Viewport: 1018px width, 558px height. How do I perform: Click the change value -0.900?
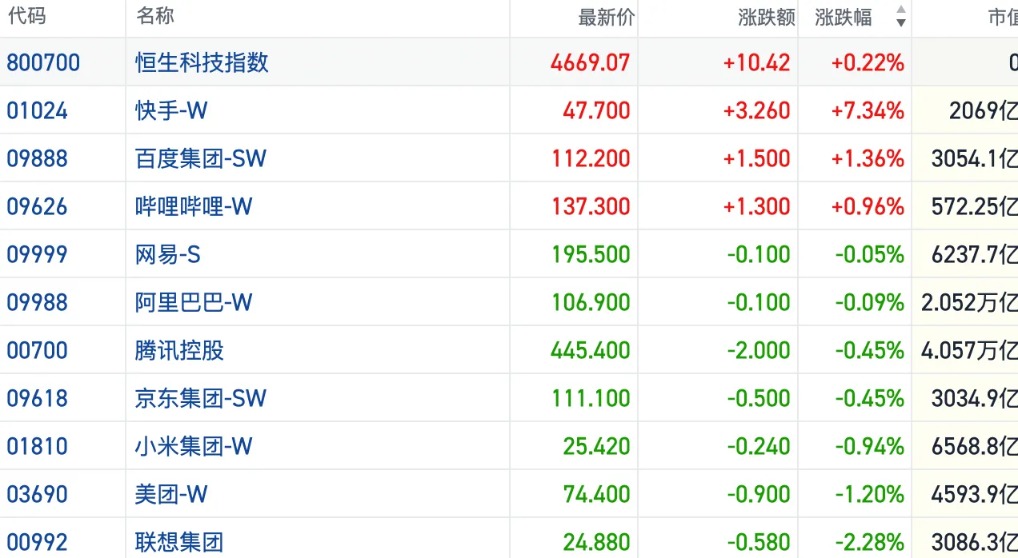click(x=758, y=494)
